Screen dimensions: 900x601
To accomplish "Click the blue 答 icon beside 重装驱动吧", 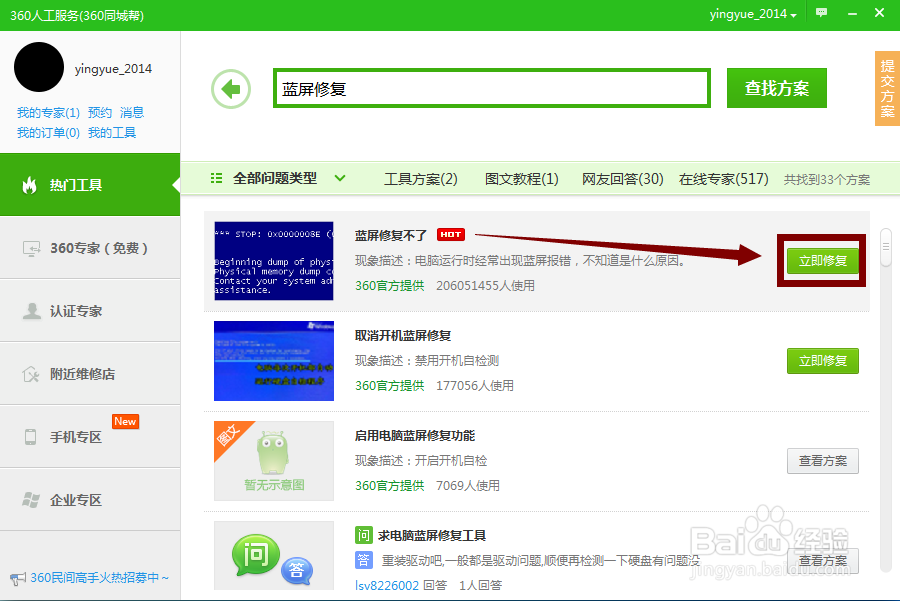I will [363, 560].
